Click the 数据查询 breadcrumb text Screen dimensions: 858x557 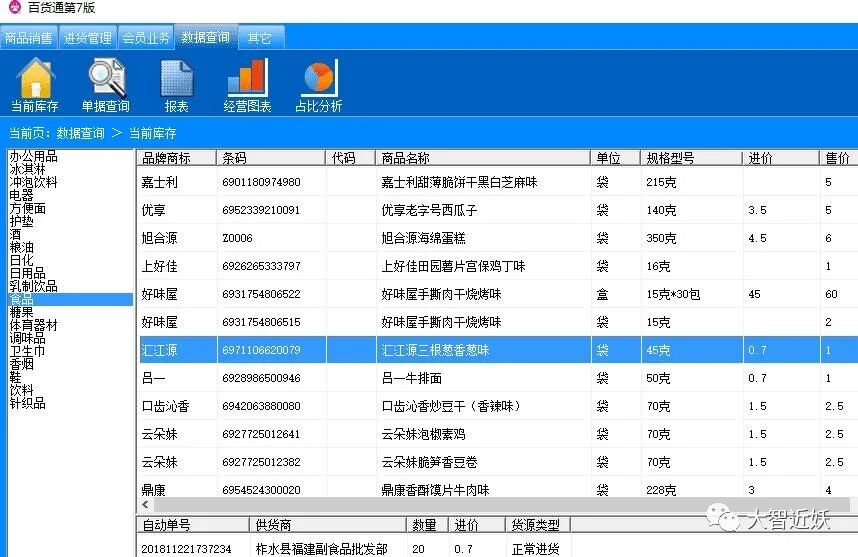pos(80,133)
